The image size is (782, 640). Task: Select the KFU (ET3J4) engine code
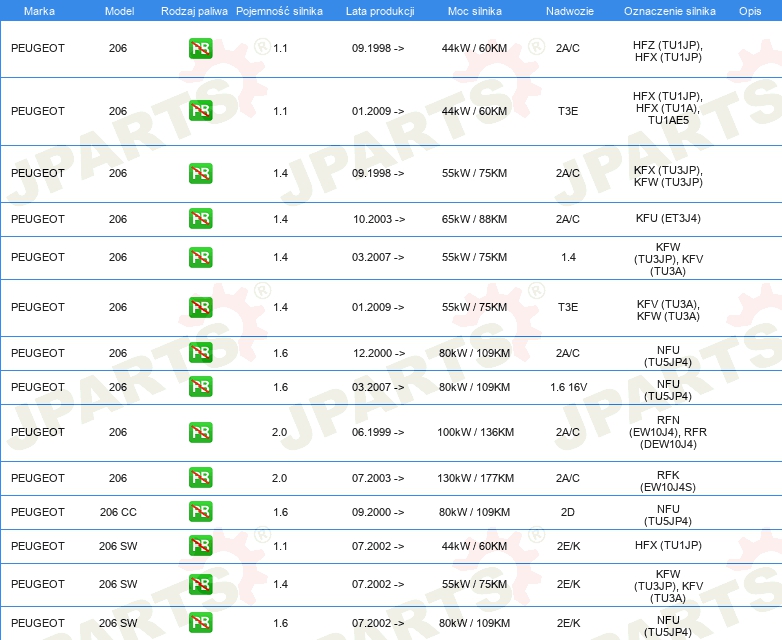click(668, 218)
